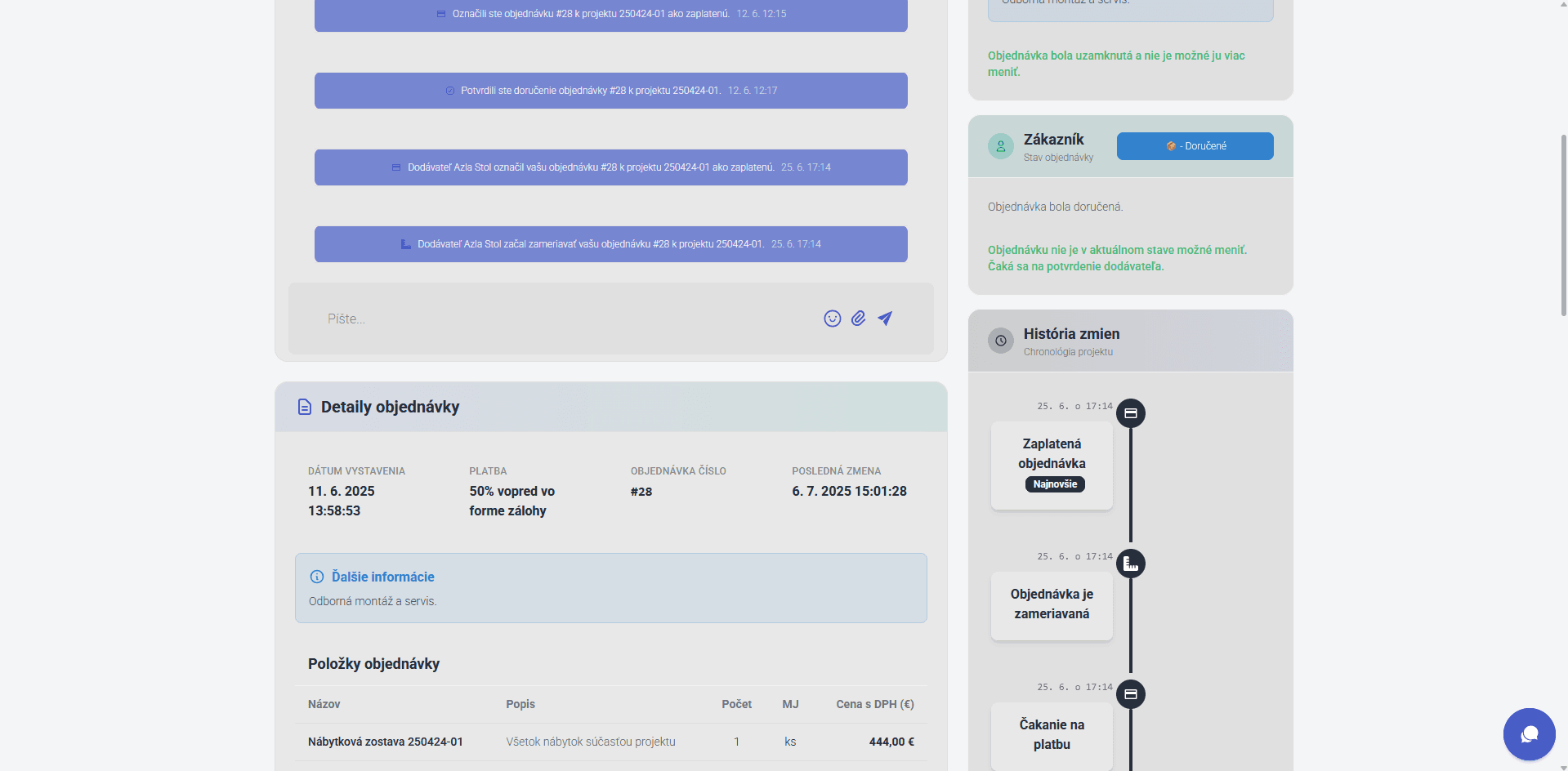Click the História zmien clock icon
Viewport: 1568px width, 771px height.
click(1000, 341)
